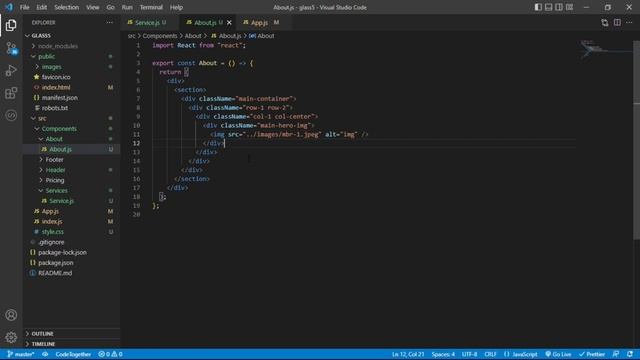
Task: Open CodeTogether activity bar icon
Action: pyautogui.click(x=11, y=116)
